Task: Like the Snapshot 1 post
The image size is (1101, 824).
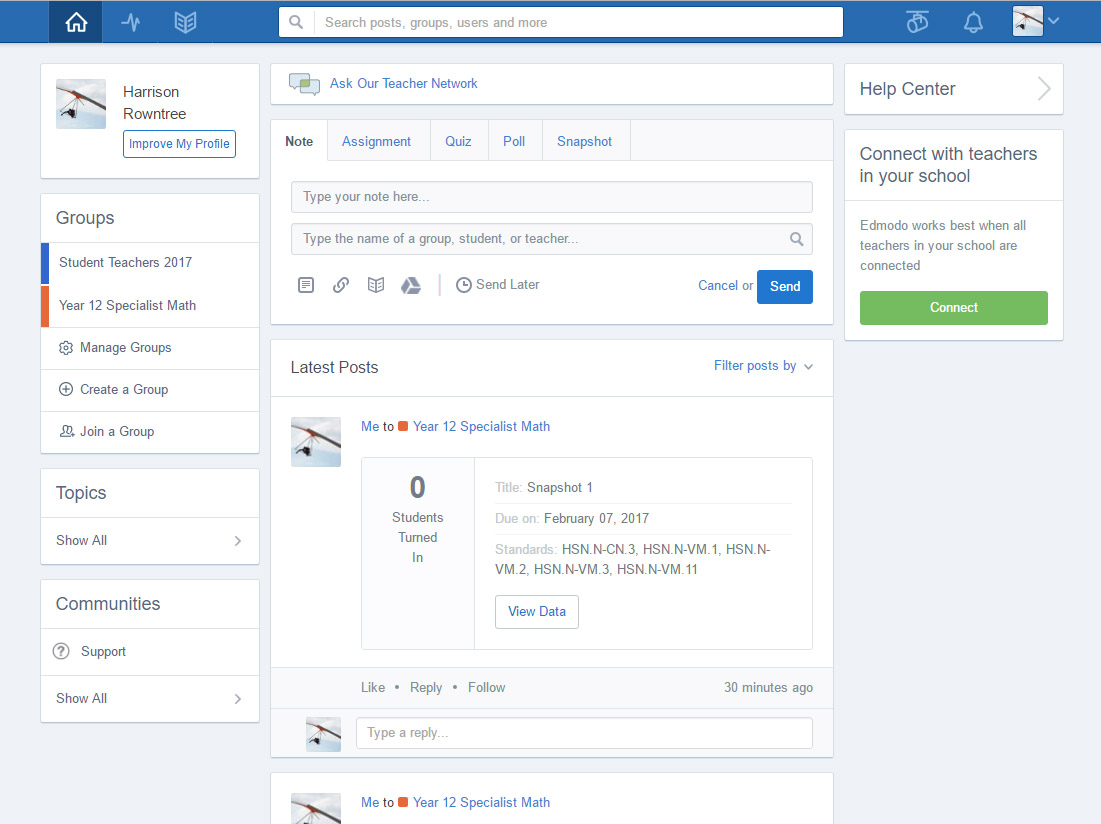Action: pos(373,687)
